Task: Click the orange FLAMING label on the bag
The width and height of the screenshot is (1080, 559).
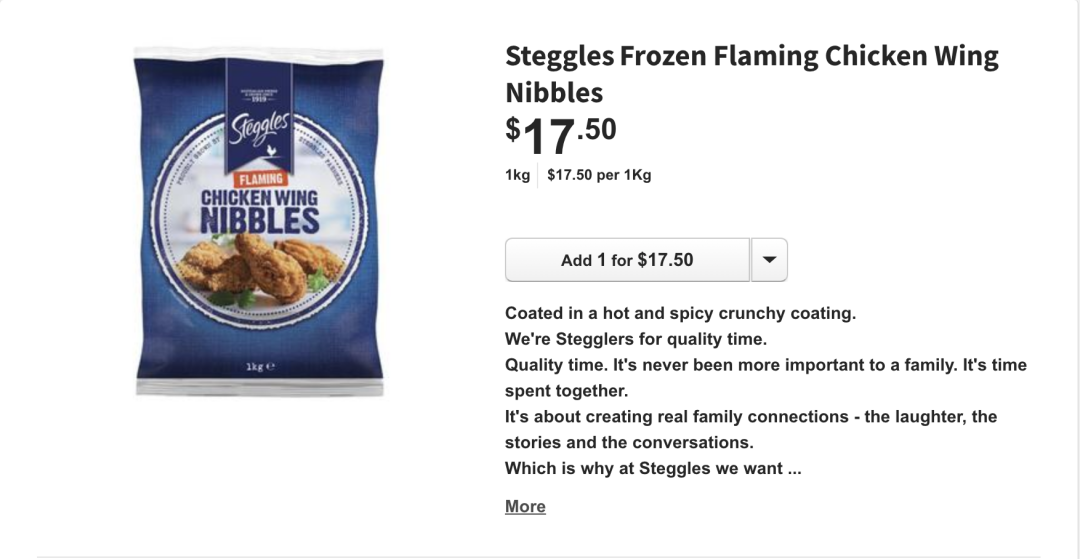Action: 260,180
